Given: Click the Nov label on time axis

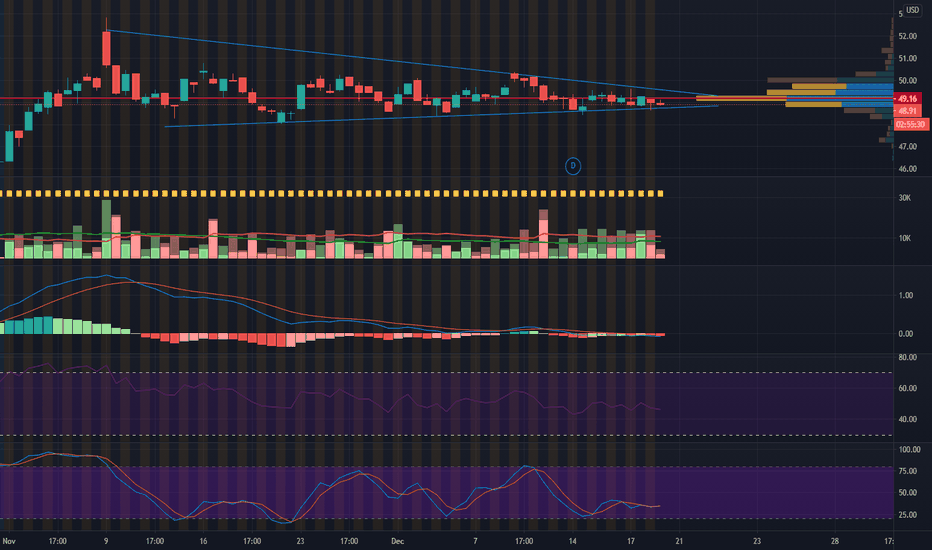Looking at the screenshot, I should pyautogui.click(x=9, y=541).
